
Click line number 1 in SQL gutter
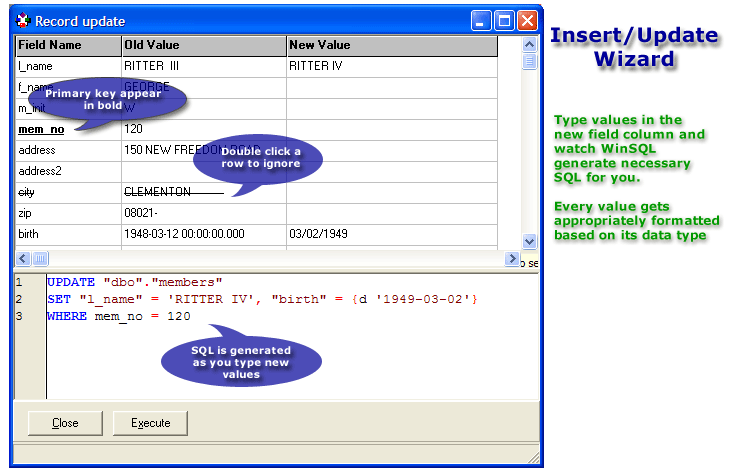(x=19, y=282)
